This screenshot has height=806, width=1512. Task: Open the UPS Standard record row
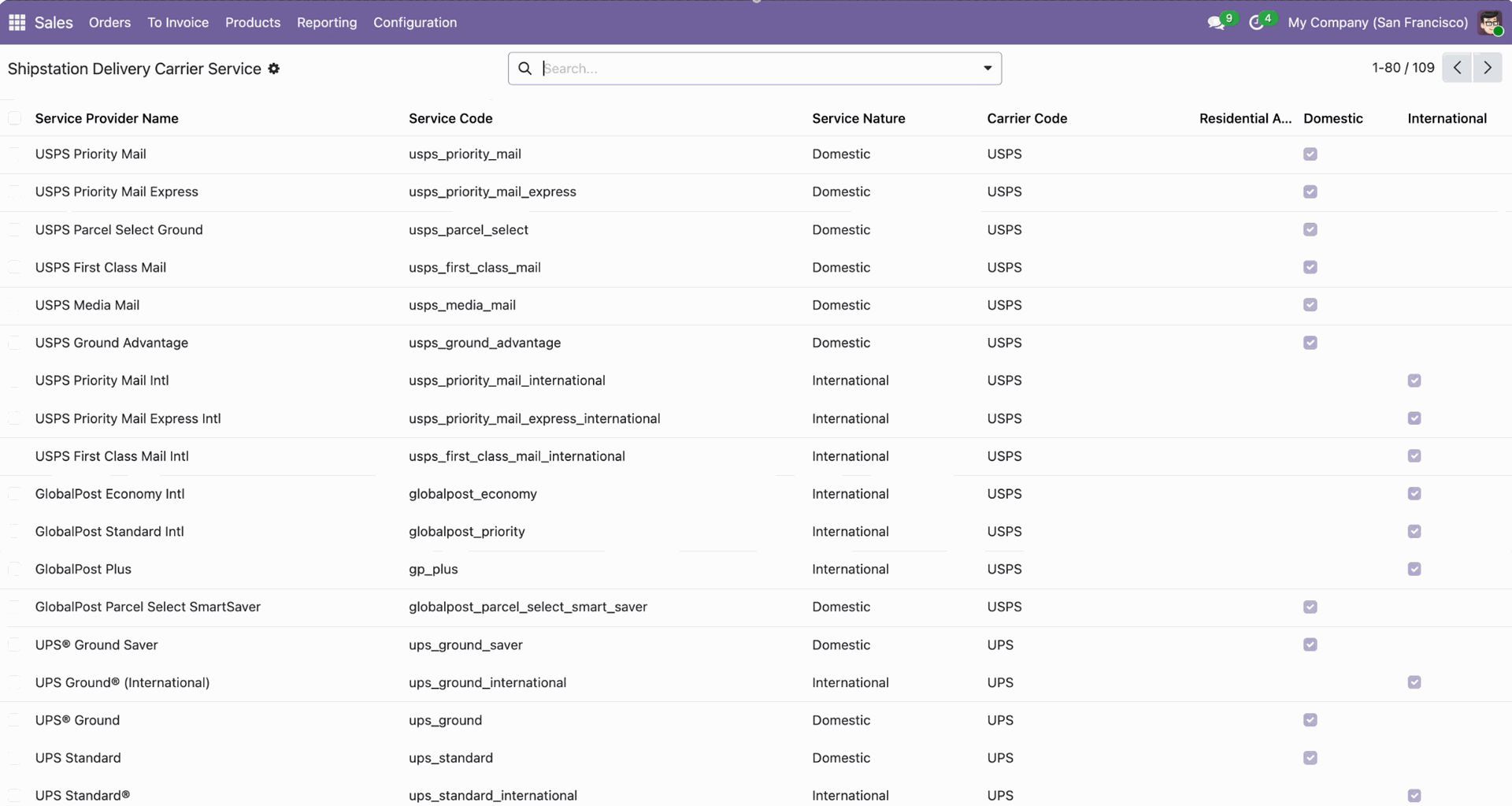pyautogui.click(x=78, y=758)
